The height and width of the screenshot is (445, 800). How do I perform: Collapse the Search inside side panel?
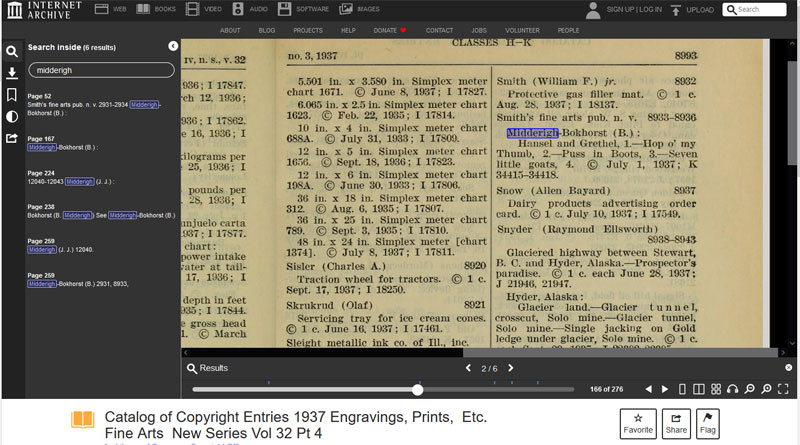tap(173, 46)
